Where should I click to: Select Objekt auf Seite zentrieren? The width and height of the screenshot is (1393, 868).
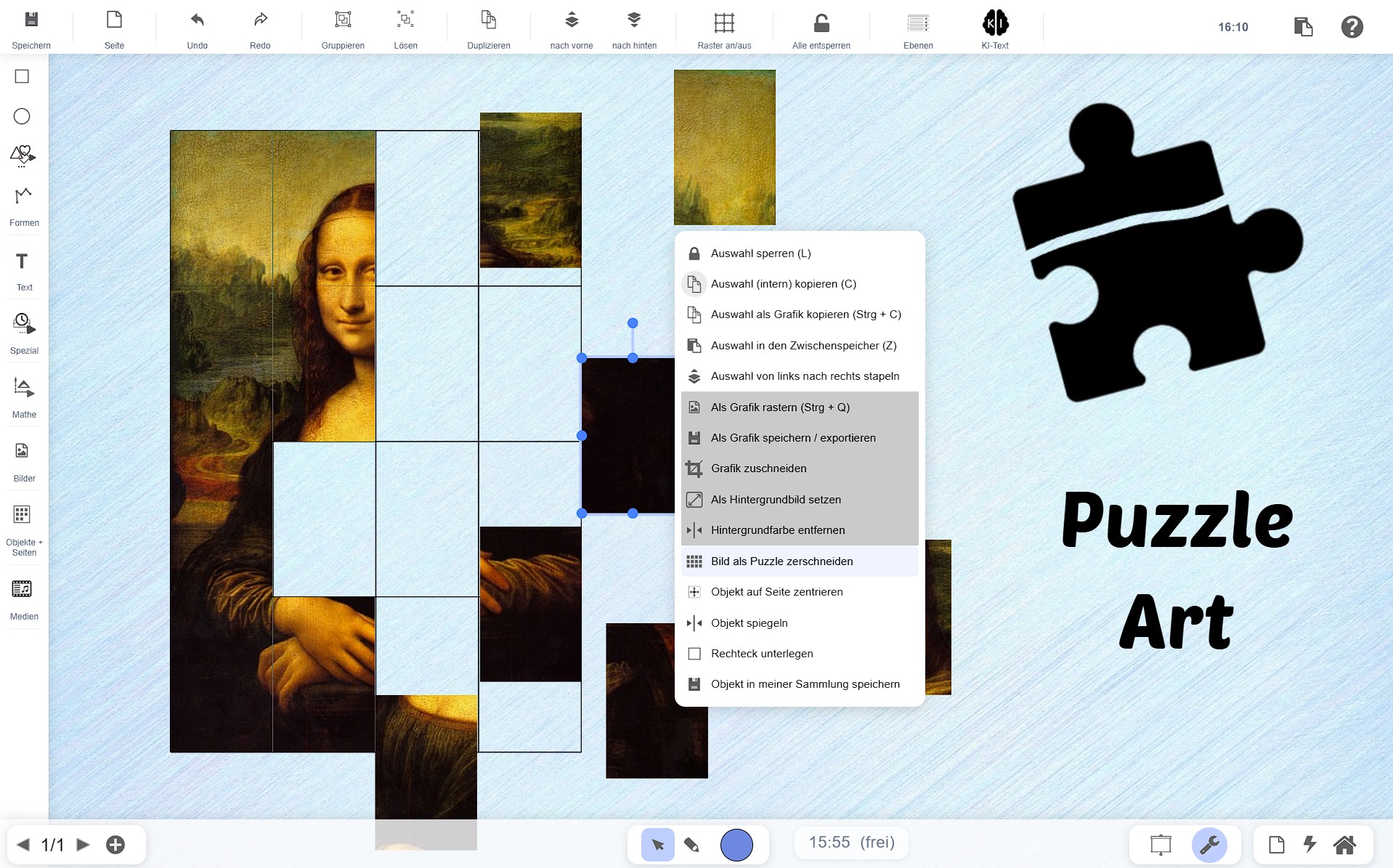800,592
